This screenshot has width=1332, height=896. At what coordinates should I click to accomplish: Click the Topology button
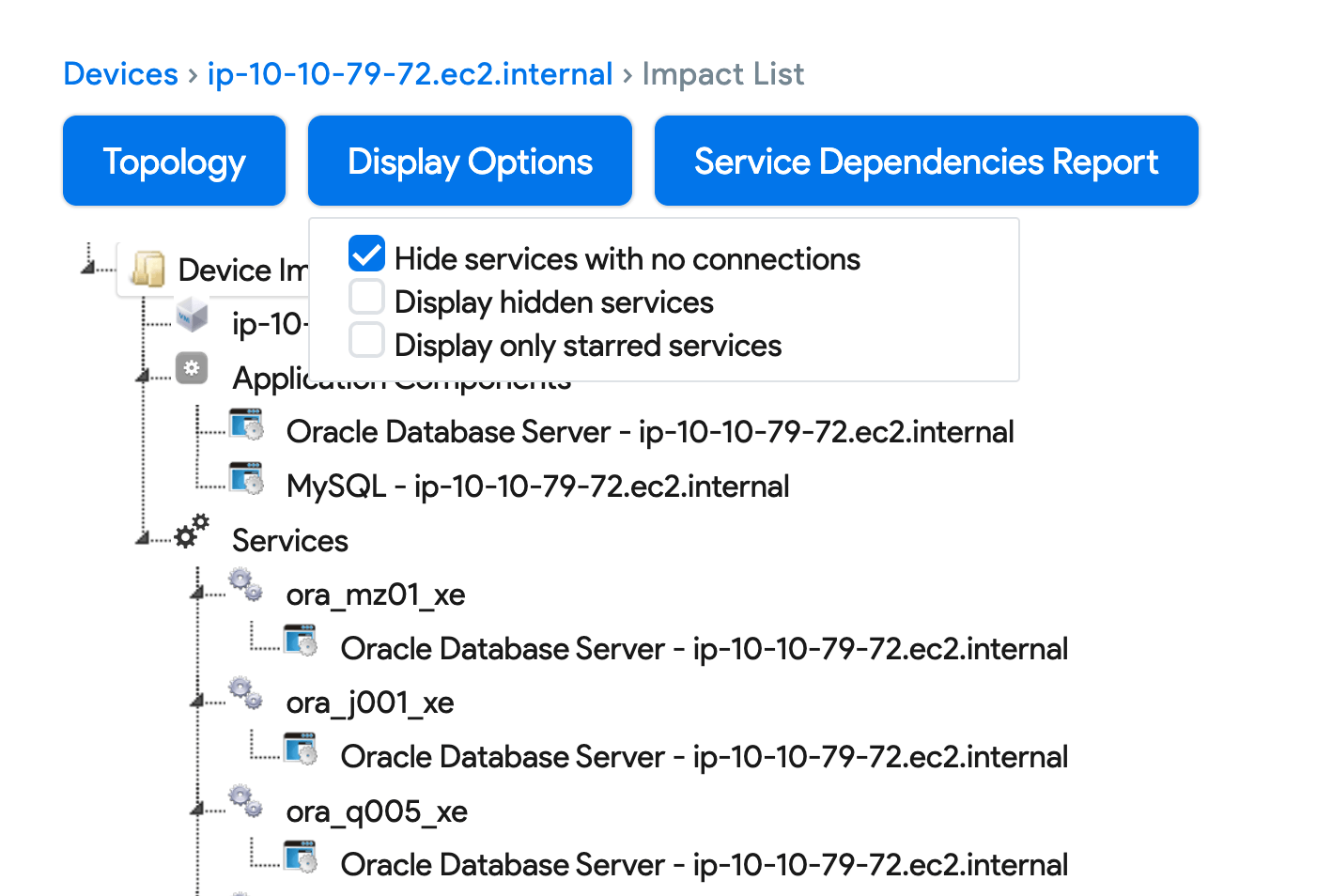click(174, 161)
